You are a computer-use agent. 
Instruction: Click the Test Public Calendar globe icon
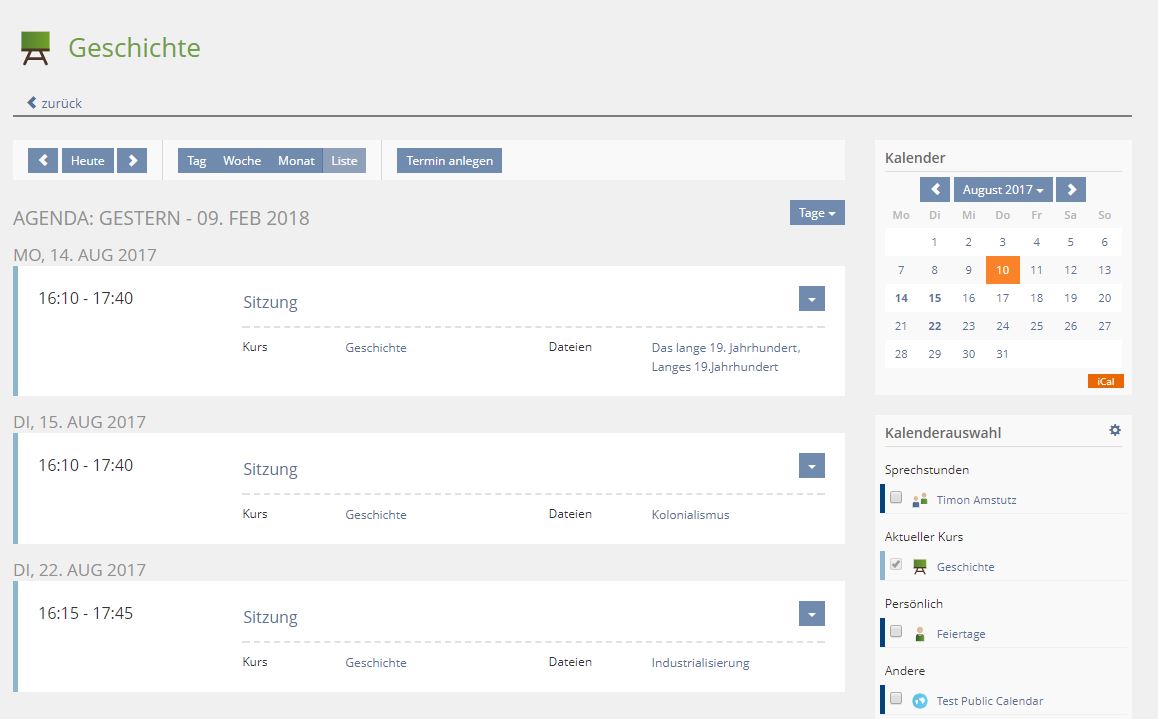pos(919,701)
